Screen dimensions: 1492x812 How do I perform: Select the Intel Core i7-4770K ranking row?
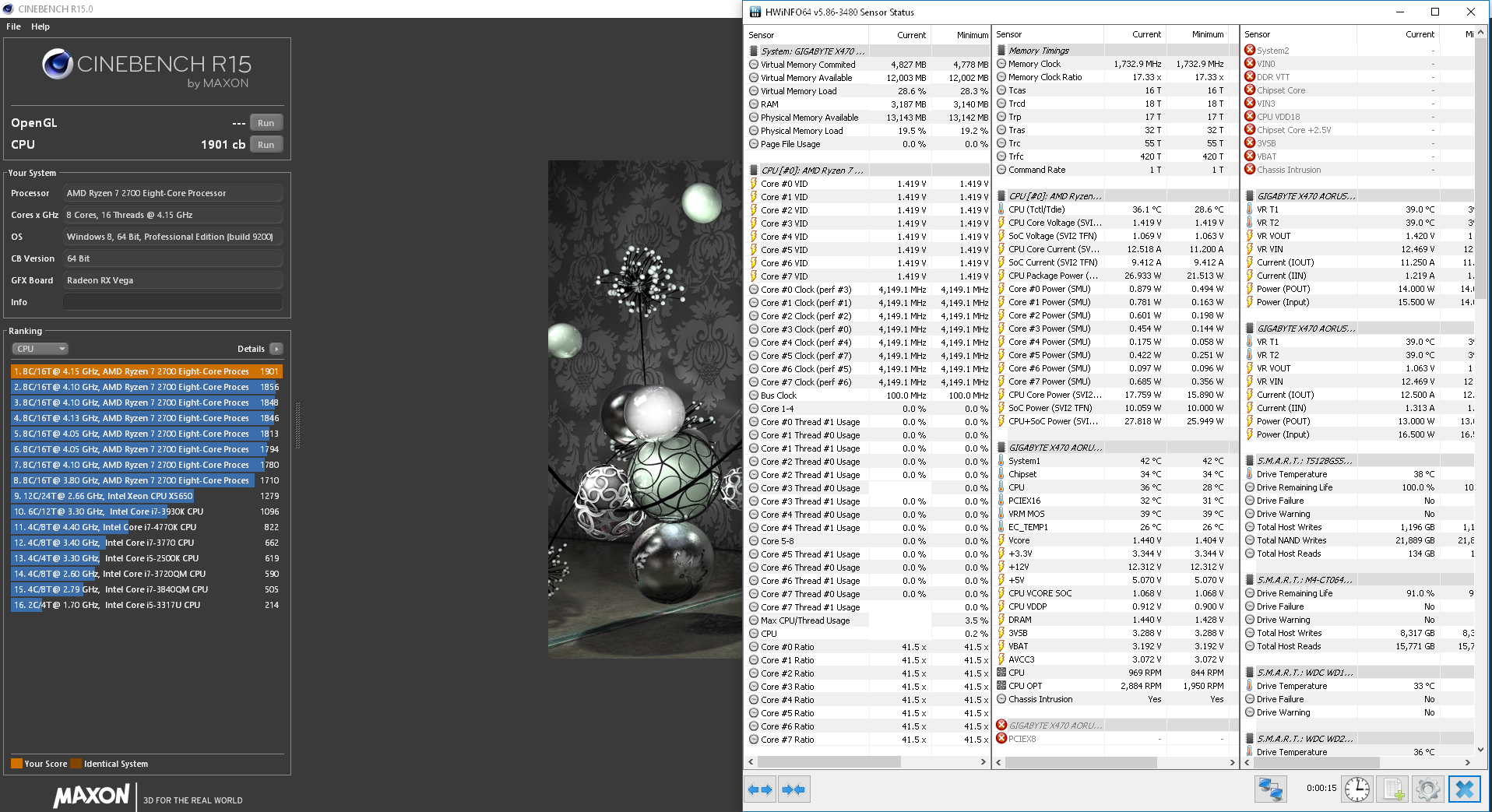(146, 527)
